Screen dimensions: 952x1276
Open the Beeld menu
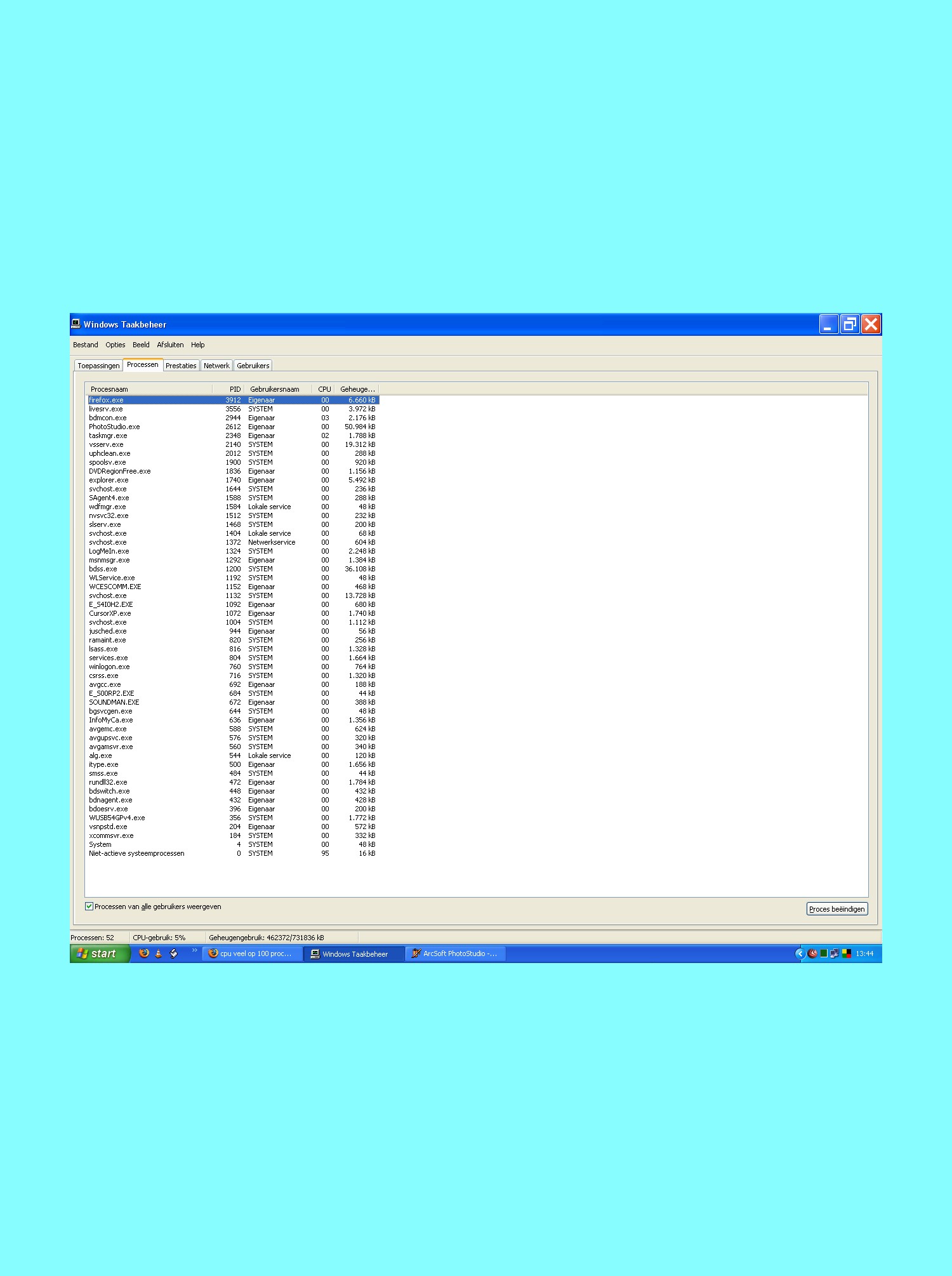[x=141, y=345]
